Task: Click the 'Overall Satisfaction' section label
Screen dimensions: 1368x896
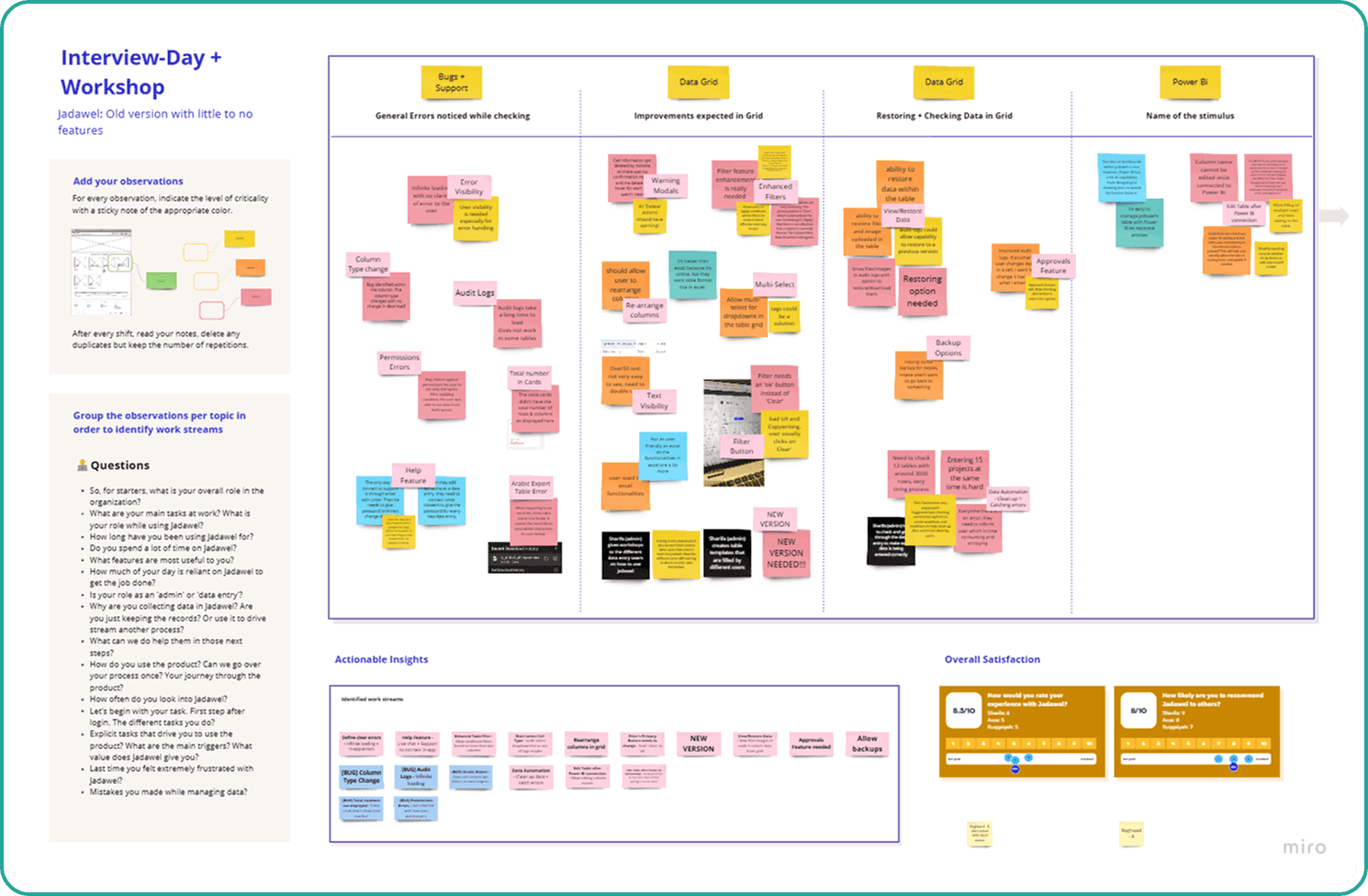Action: (992, 659)
